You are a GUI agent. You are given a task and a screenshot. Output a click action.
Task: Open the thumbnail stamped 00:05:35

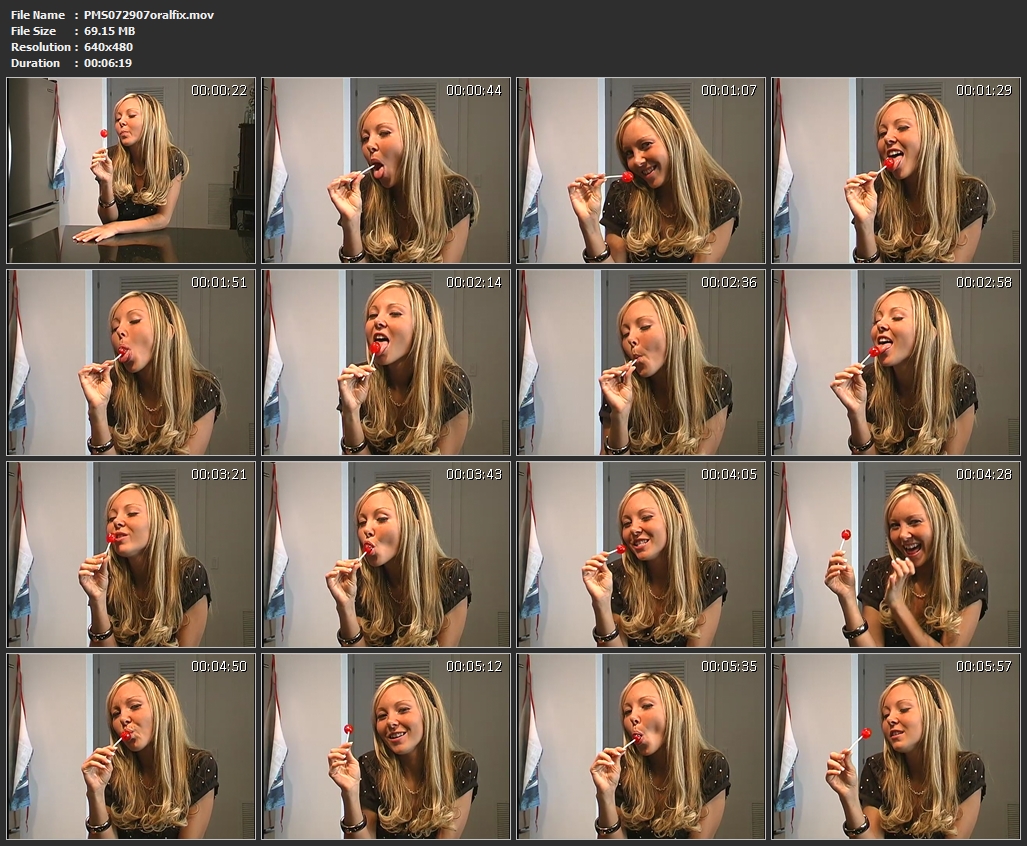pyautogui.click(x=641, y=746)
